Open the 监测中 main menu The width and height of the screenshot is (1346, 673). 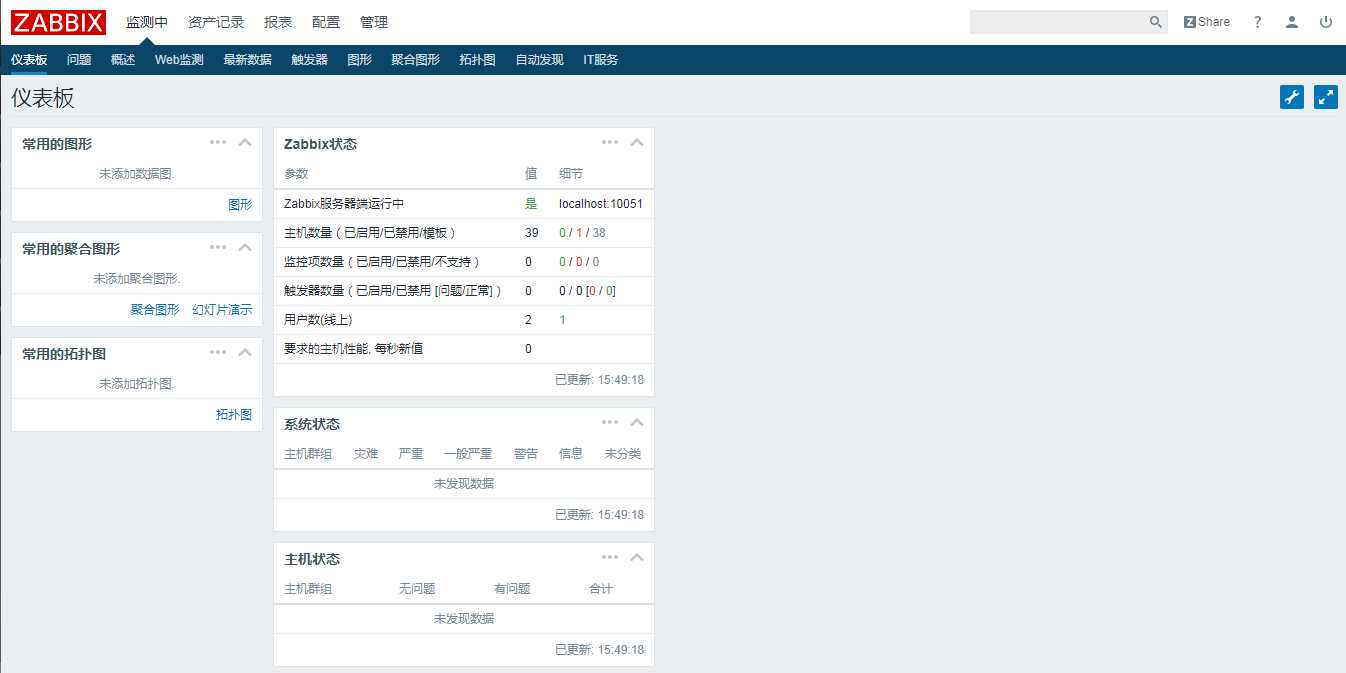(x=147, y=22)
